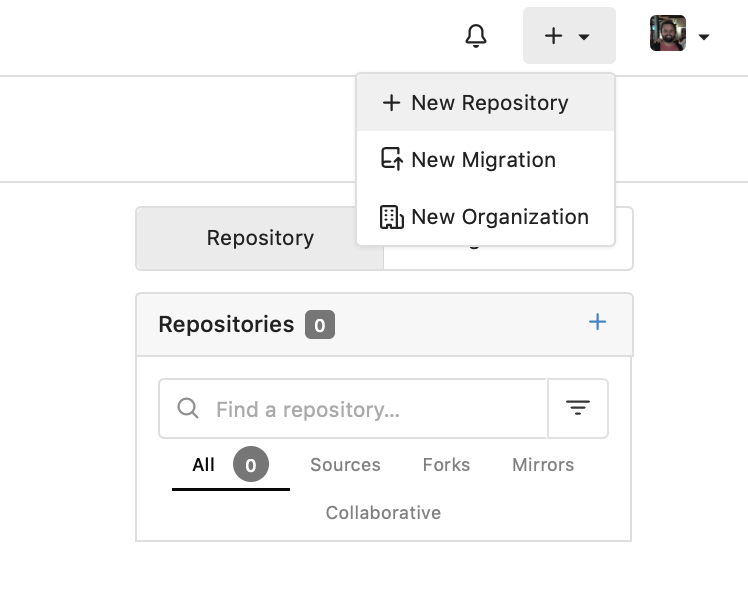The width and height of the screenshot is (748, 598).
Task: Click the plus create icon in header
Action: coord(553,36)
